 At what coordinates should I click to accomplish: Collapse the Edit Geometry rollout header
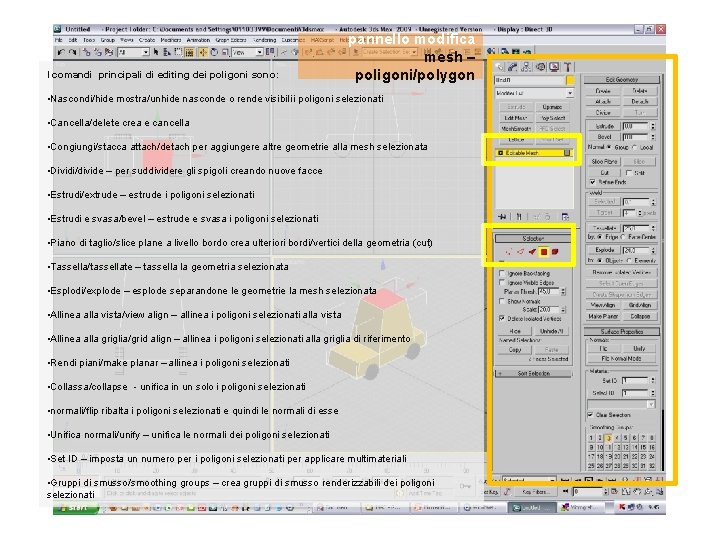622,79
